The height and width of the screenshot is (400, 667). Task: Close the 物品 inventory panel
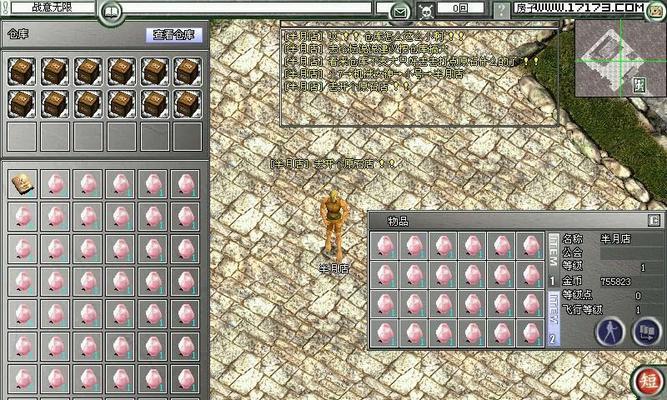pyautogui.click(x=654, y=220)
